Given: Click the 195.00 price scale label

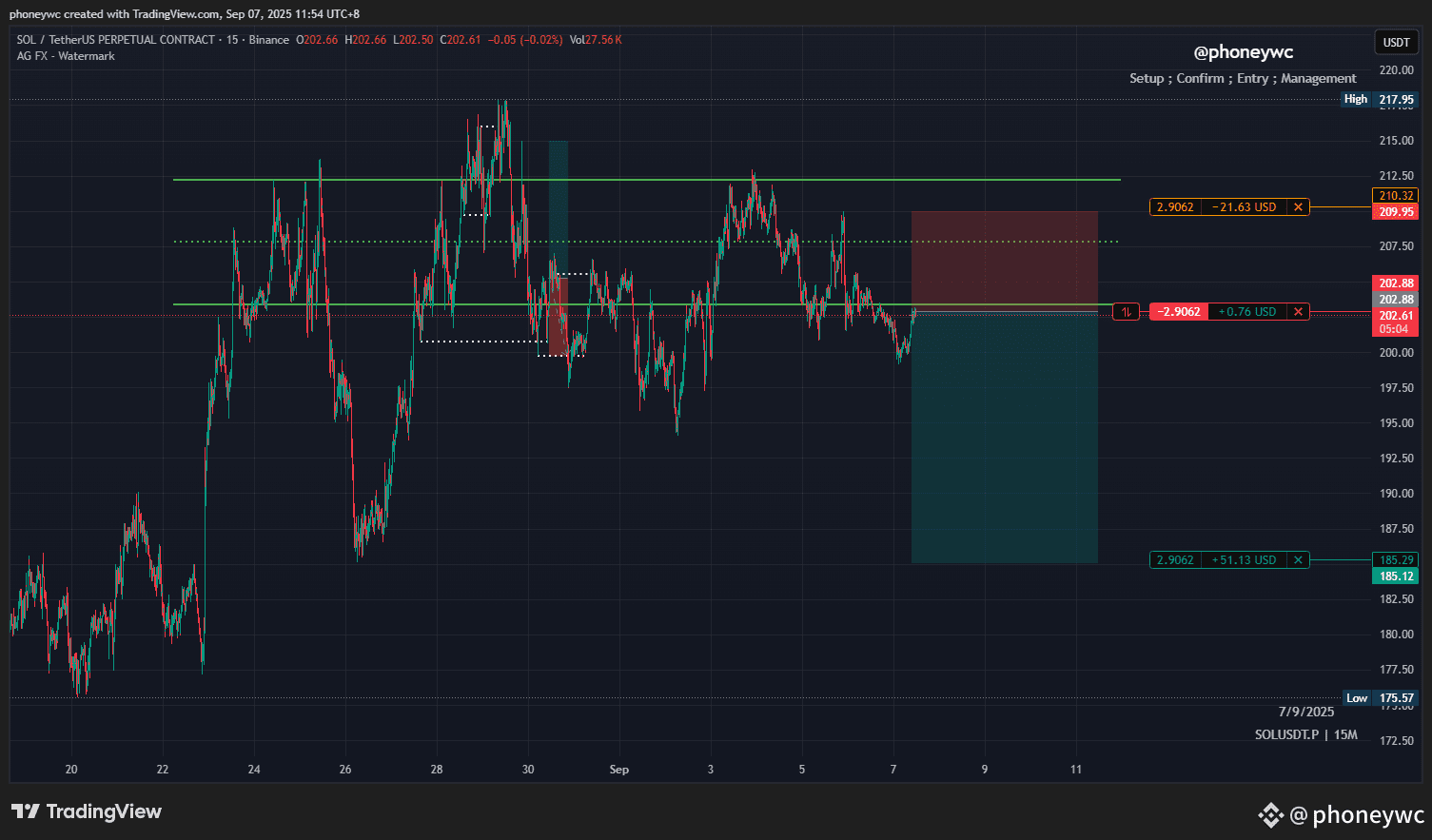Looking at the screenshot, I should click(x=1396, y=423).
